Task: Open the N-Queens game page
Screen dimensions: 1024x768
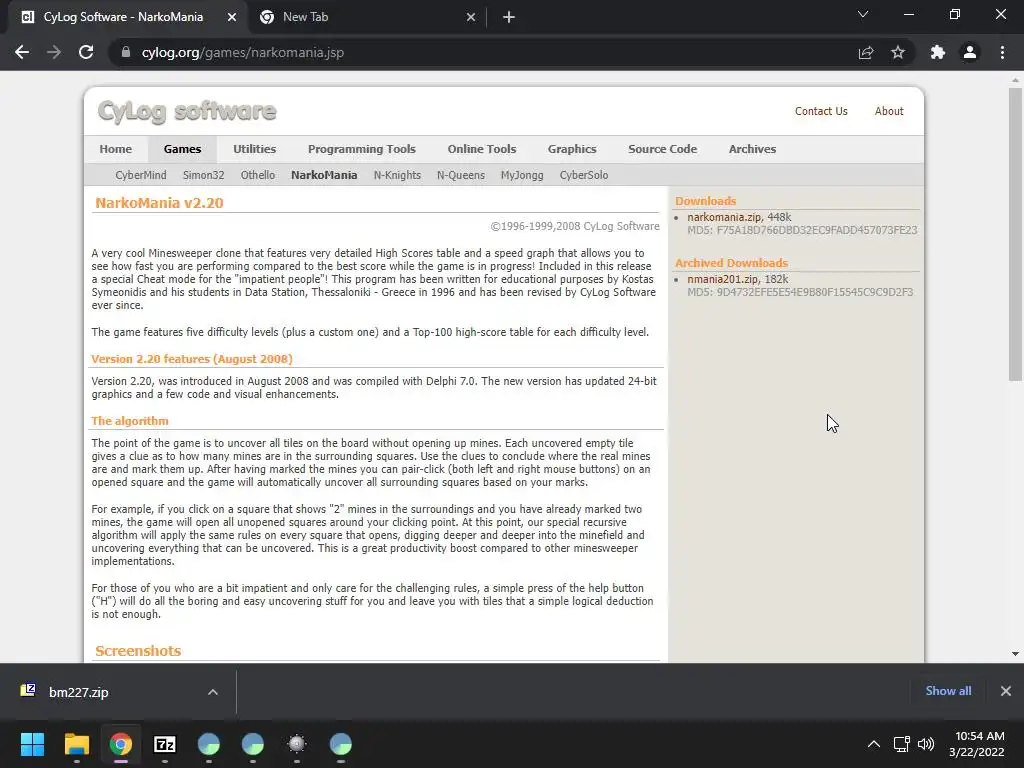Action: (460, 175)
